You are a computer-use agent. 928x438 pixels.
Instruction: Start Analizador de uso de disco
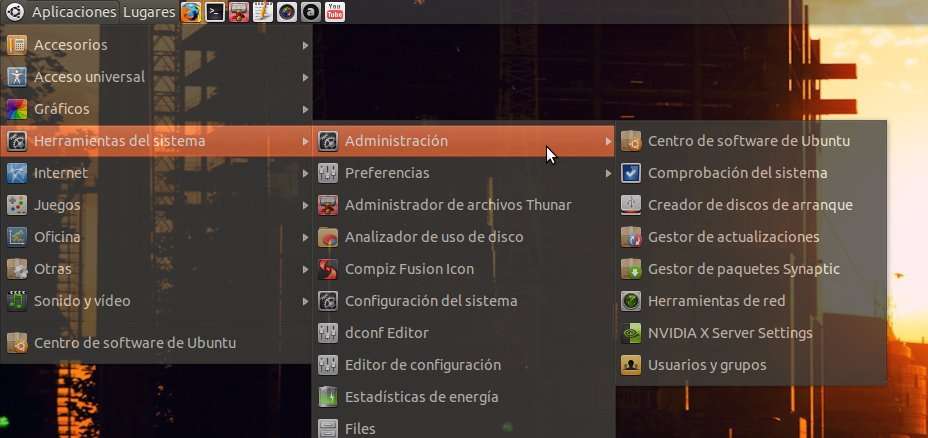pos(434,237)
